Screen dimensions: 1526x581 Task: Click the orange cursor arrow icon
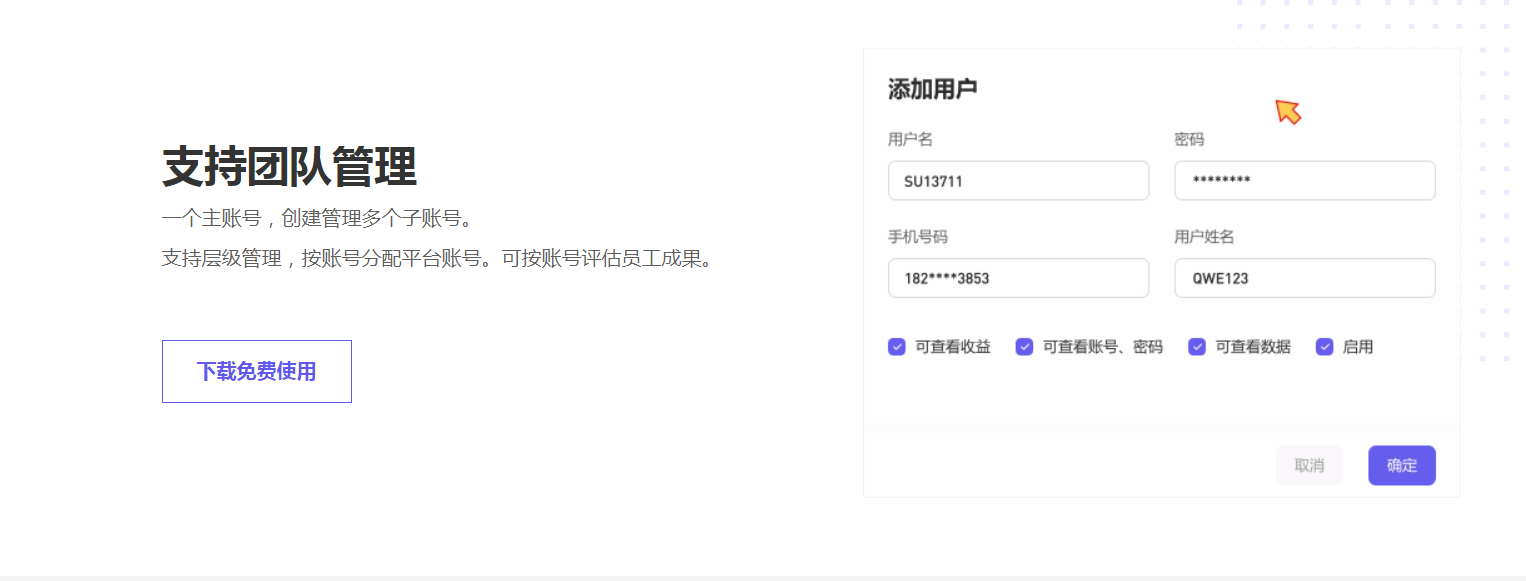point(1288,112)
